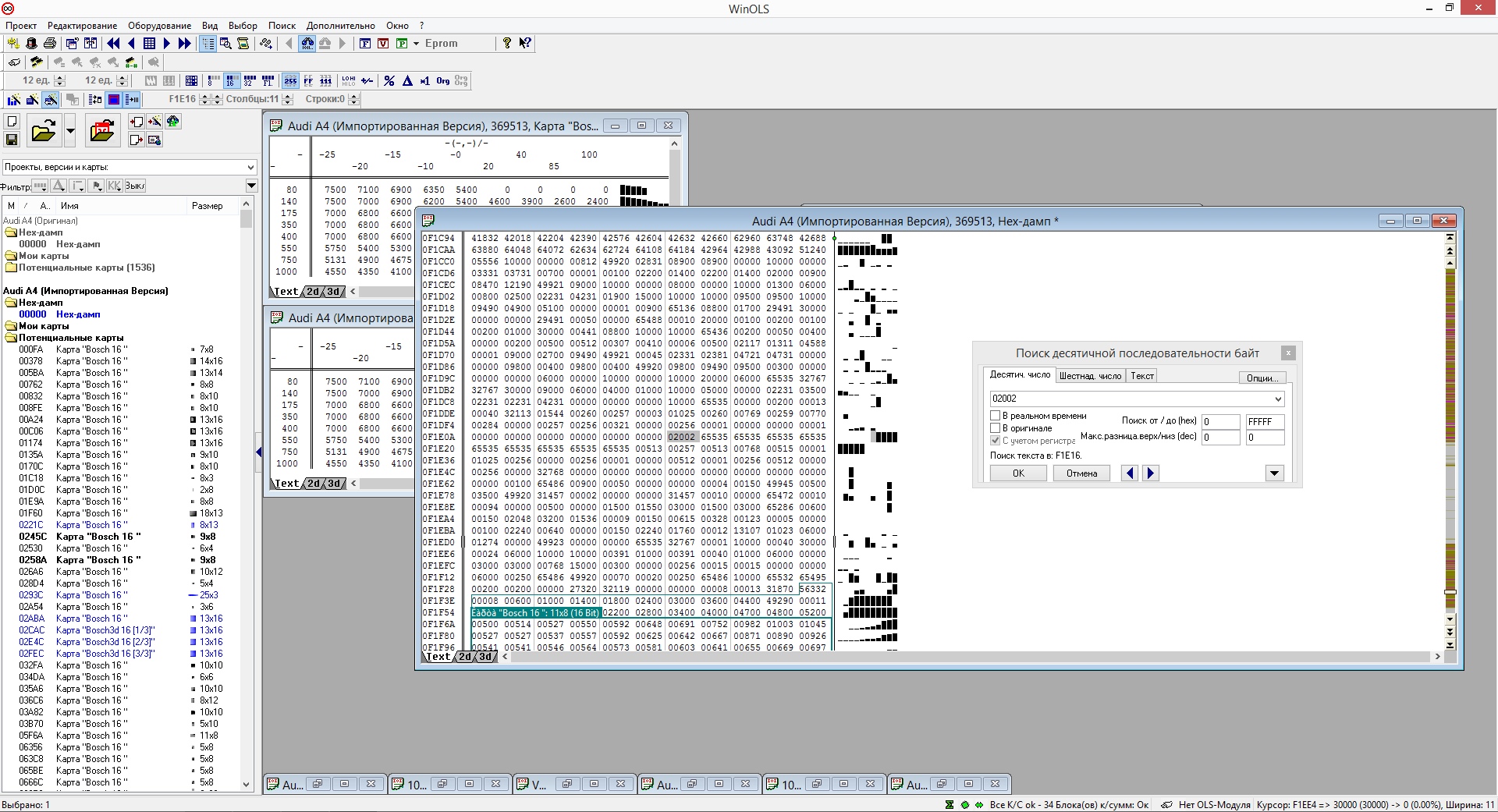
Task: Click 'Отмена' in search dialog
Action: coord(1081,473)
